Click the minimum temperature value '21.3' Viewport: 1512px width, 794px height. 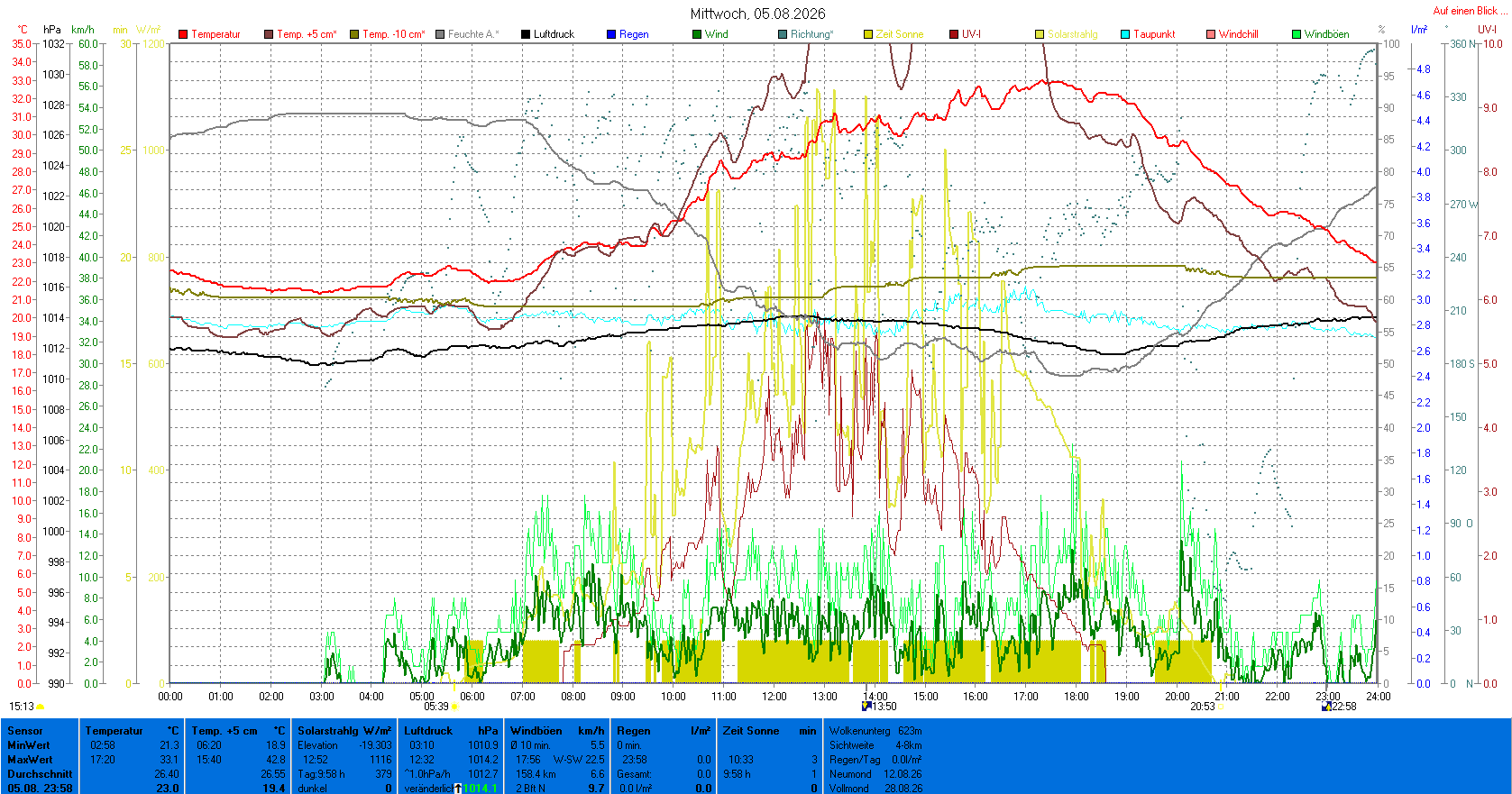click(x=170, y=745)
